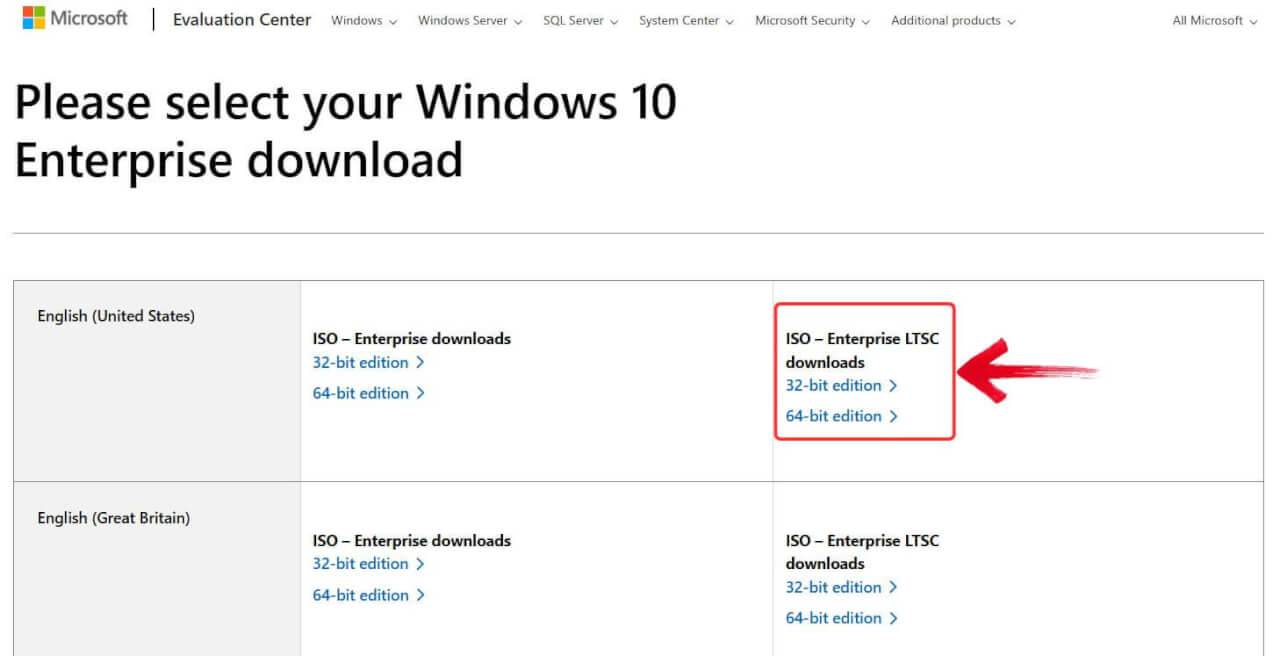Select the highlighted ISO Enterprise LTSC downloads box
Image resolution: width=1280 pixels, height=656 pixels.
pos(864,370)
